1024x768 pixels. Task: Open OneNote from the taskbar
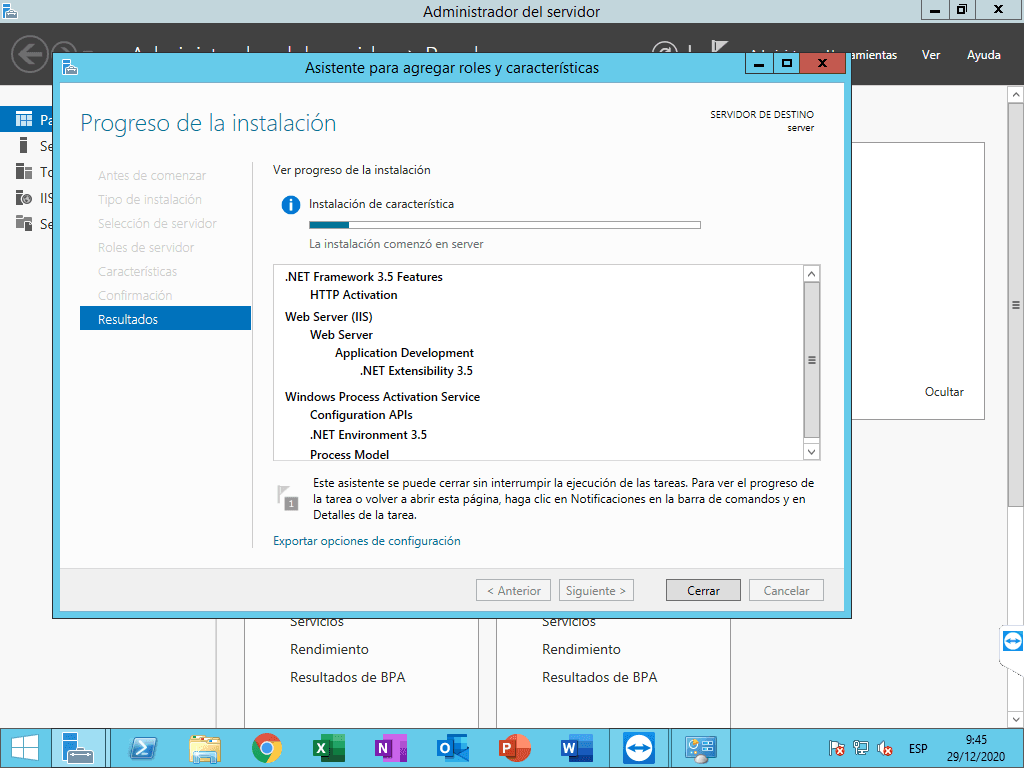(x=390, y=748)
